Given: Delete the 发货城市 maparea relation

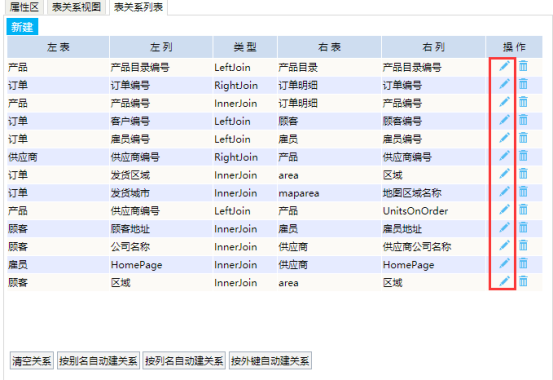Looking at the screenshot, I should coord(523,192).
